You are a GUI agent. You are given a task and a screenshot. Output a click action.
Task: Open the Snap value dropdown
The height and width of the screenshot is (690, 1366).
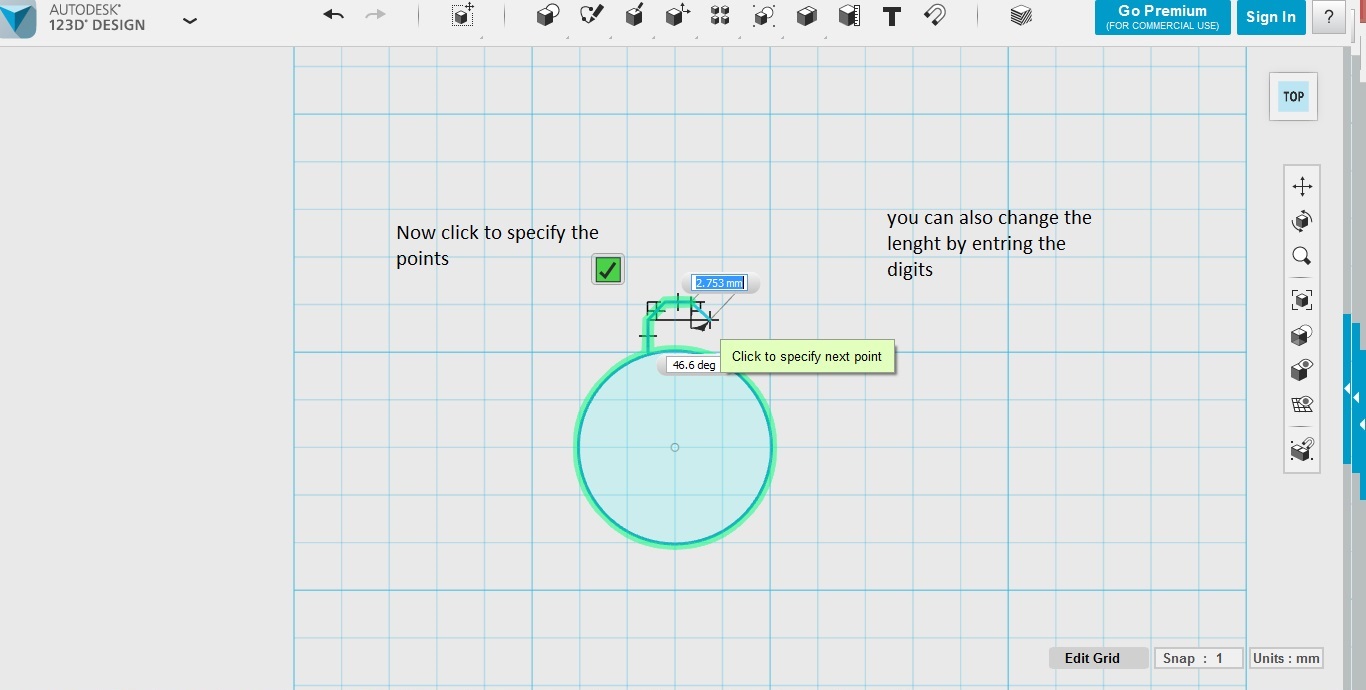click(1197, 658)
